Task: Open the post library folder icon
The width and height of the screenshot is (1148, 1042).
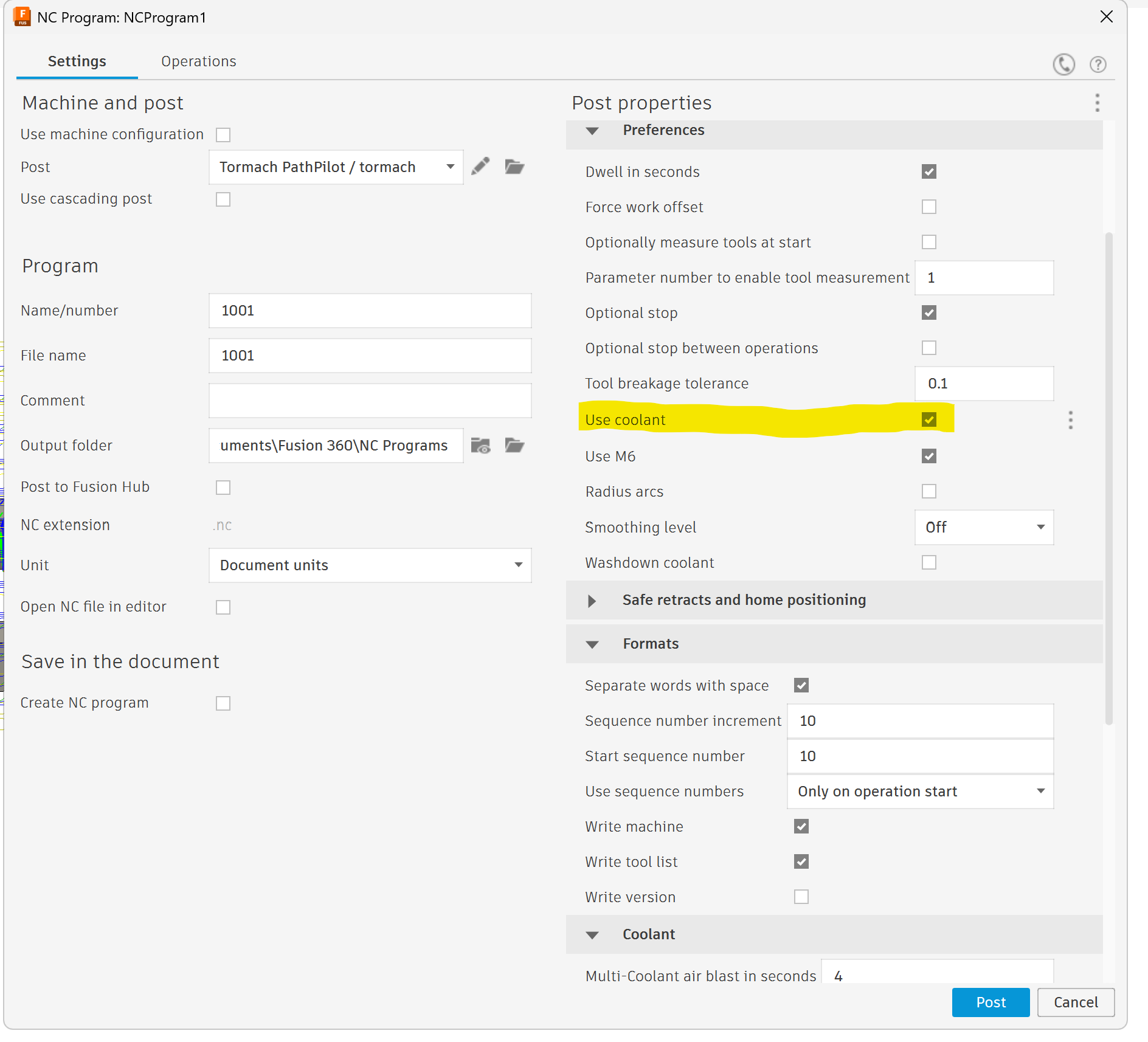Action: pyautogui.click(x=514, y=167)
